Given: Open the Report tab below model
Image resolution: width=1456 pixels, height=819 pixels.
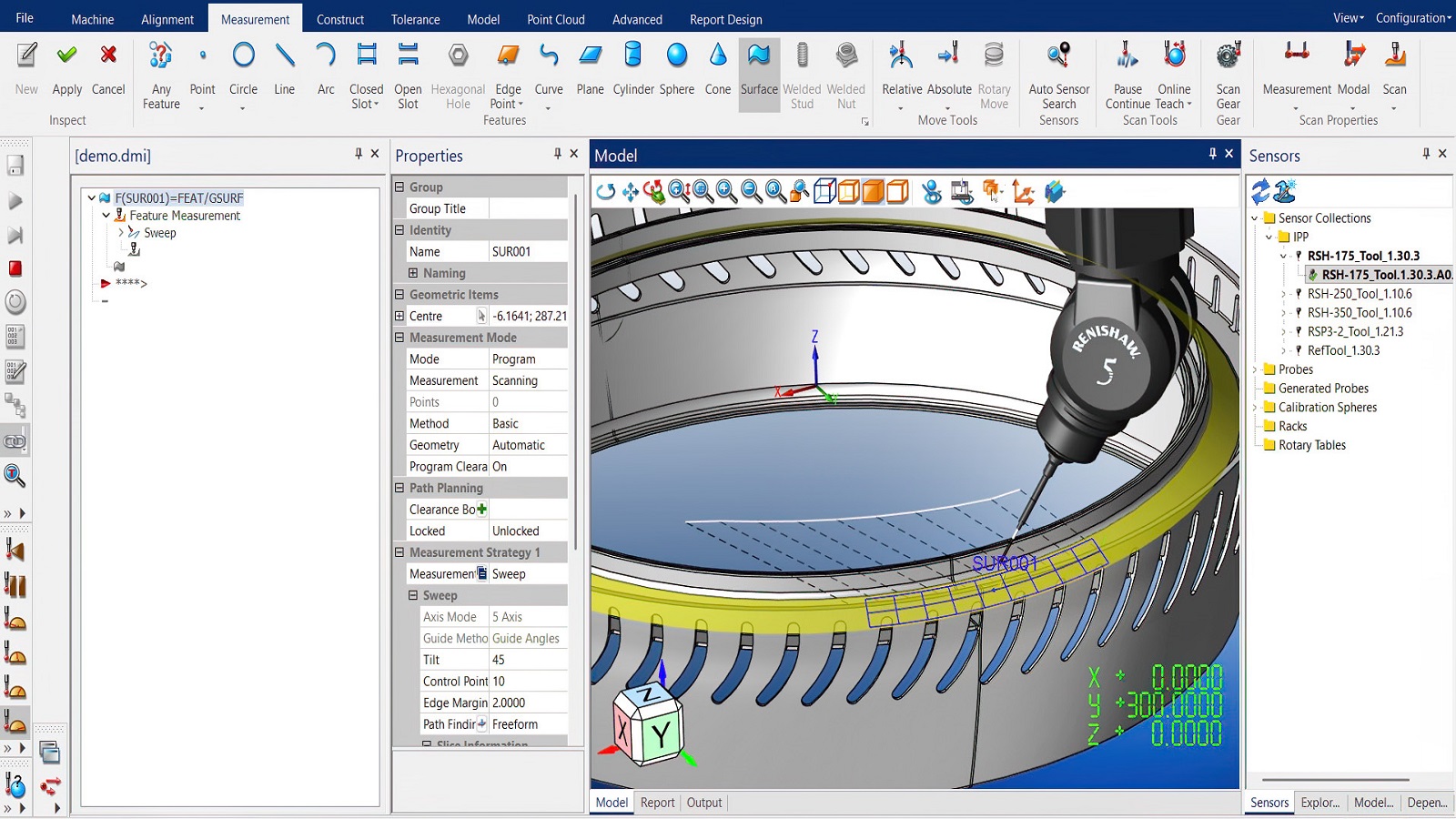Looking at the screenshot, I should point(657,803).
